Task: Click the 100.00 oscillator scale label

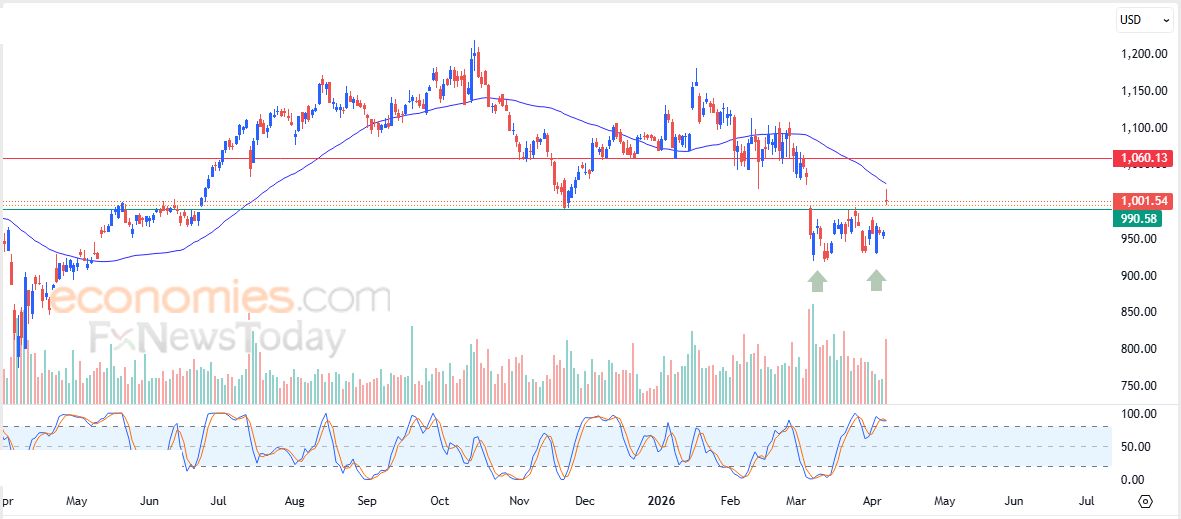Action: point(1140,414)
